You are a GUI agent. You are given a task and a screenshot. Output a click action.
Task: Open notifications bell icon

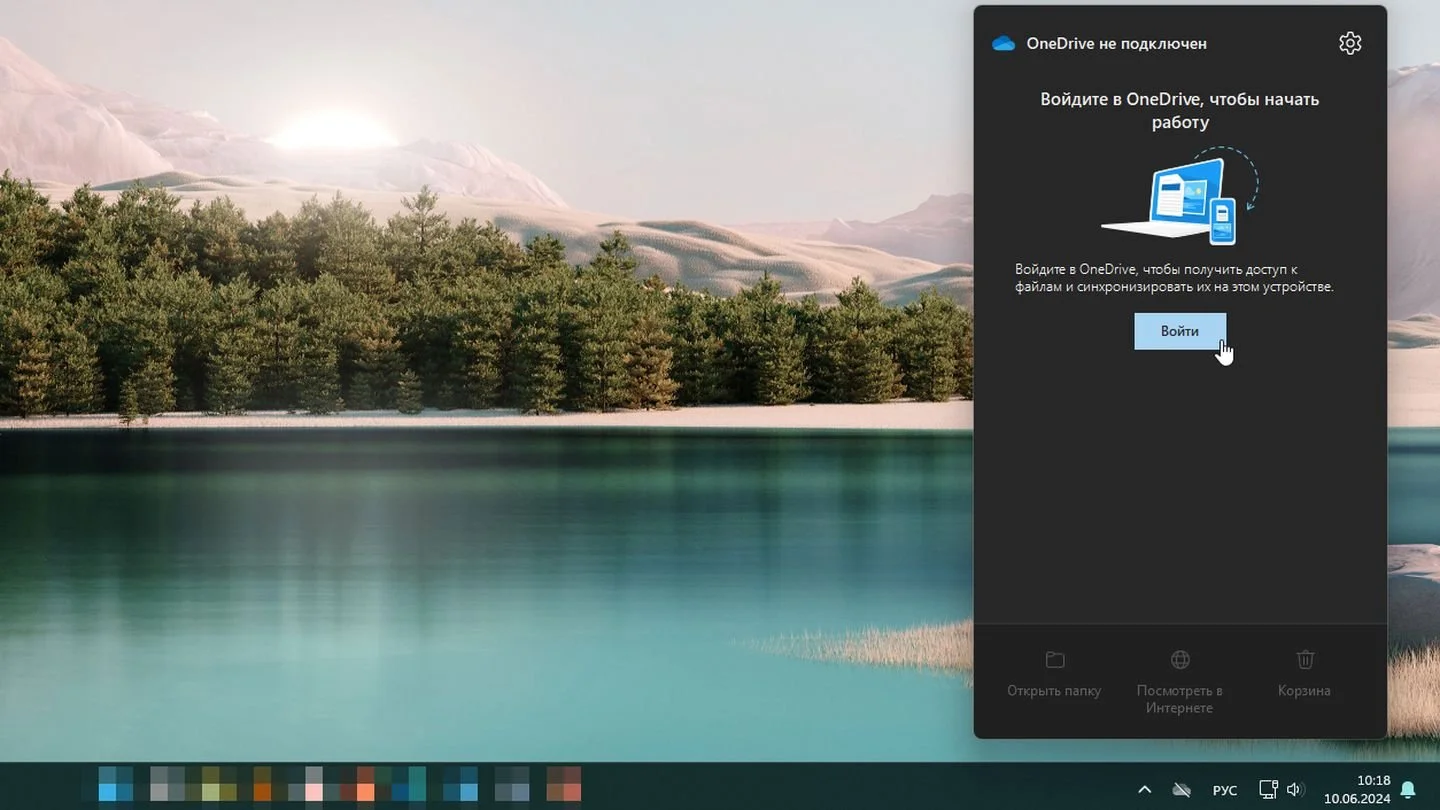click(1408, 790)
